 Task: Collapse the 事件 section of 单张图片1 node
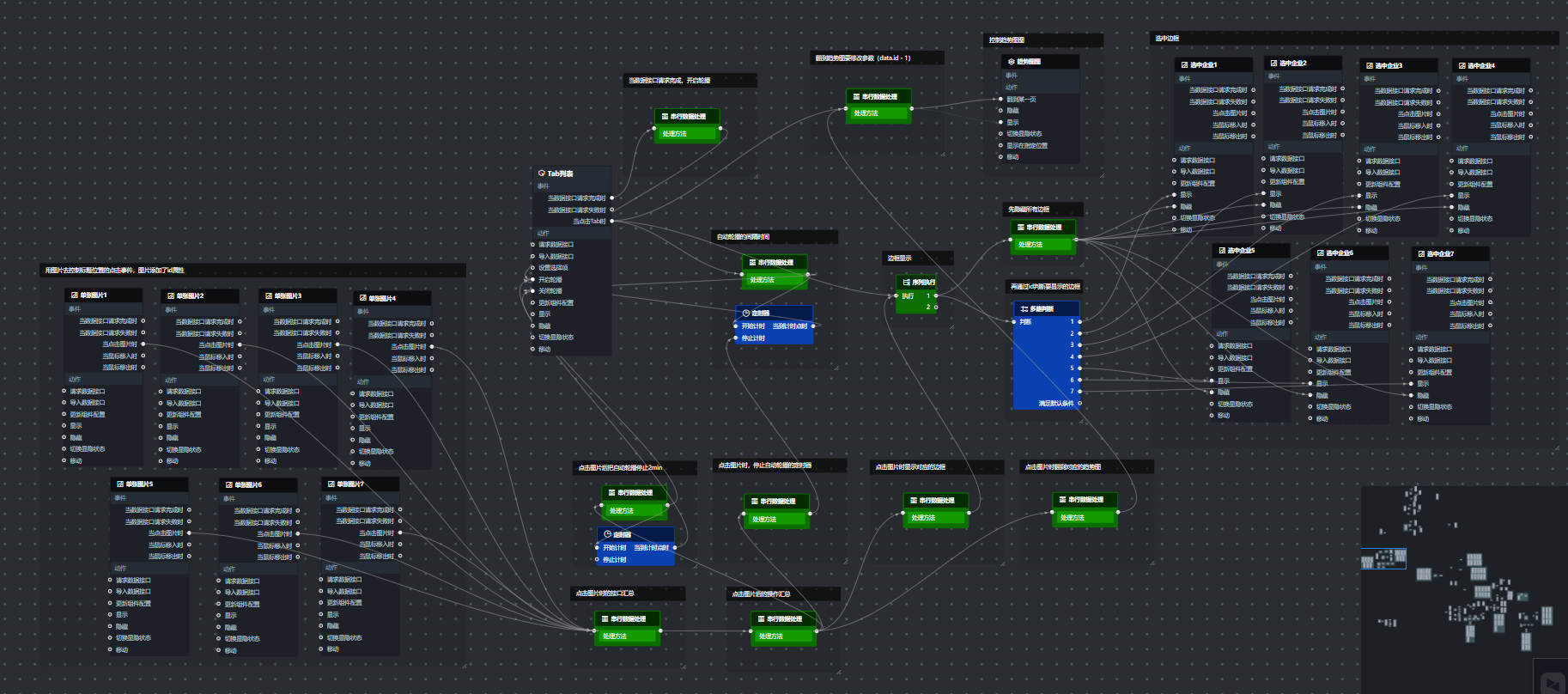pyautogui.click(x=75, y=308)
